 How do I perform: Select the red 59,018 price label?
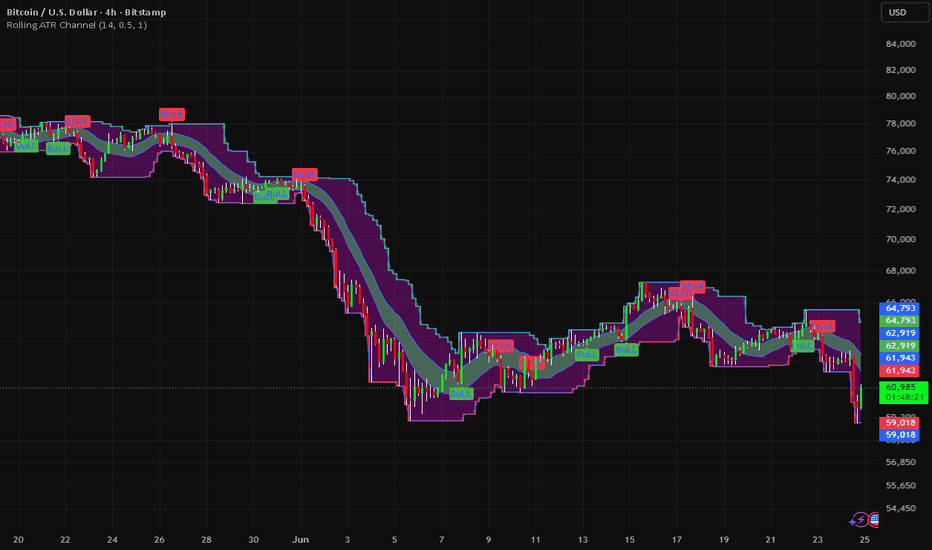(899, 423)
